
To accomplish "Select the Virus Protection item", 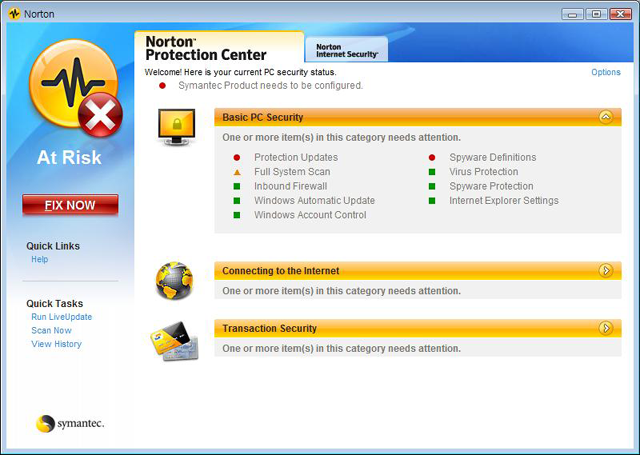I will click(484, 172).
